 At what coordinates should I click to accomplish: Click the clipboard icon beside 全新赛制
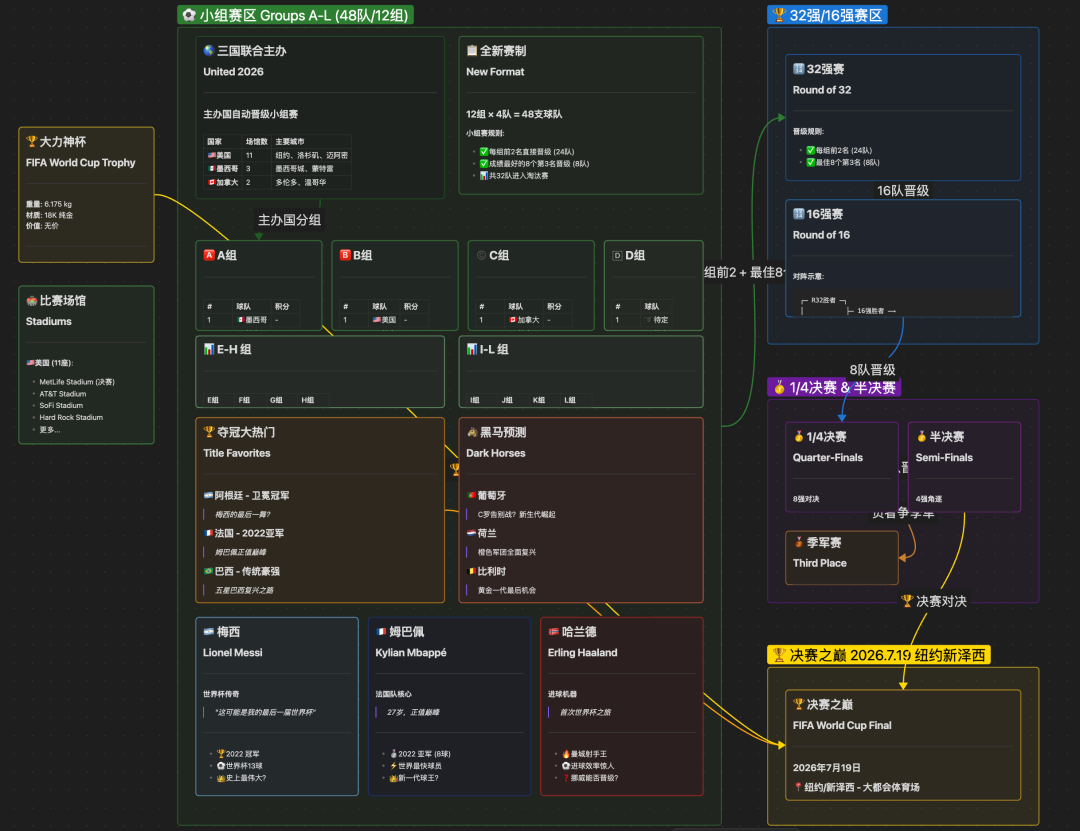click(x=472, y=50)
